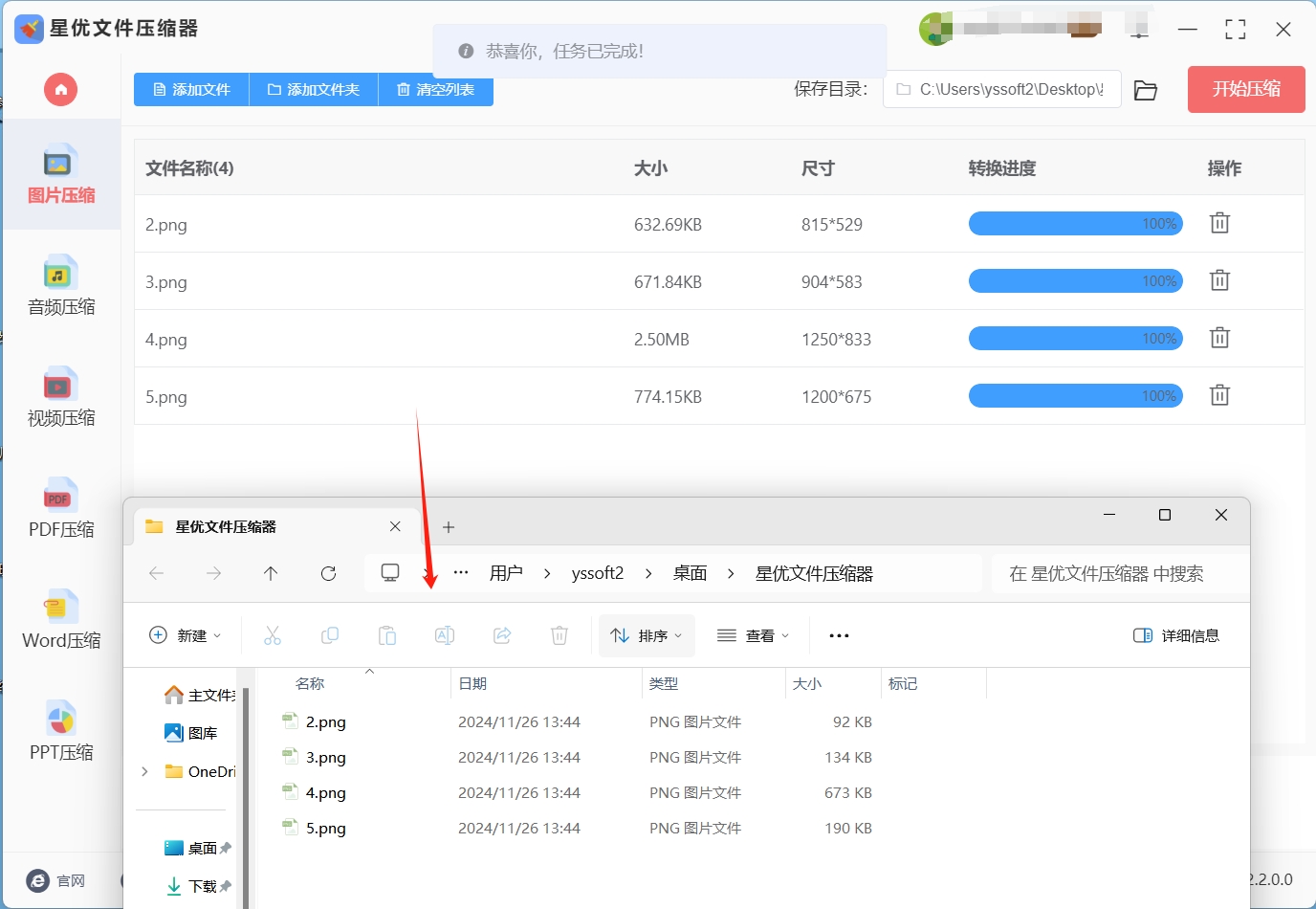The height and width of the screenshot is (909, 1316).
Task: Click the PC monitor icon in address bar
Action: (x=390, y=572)
